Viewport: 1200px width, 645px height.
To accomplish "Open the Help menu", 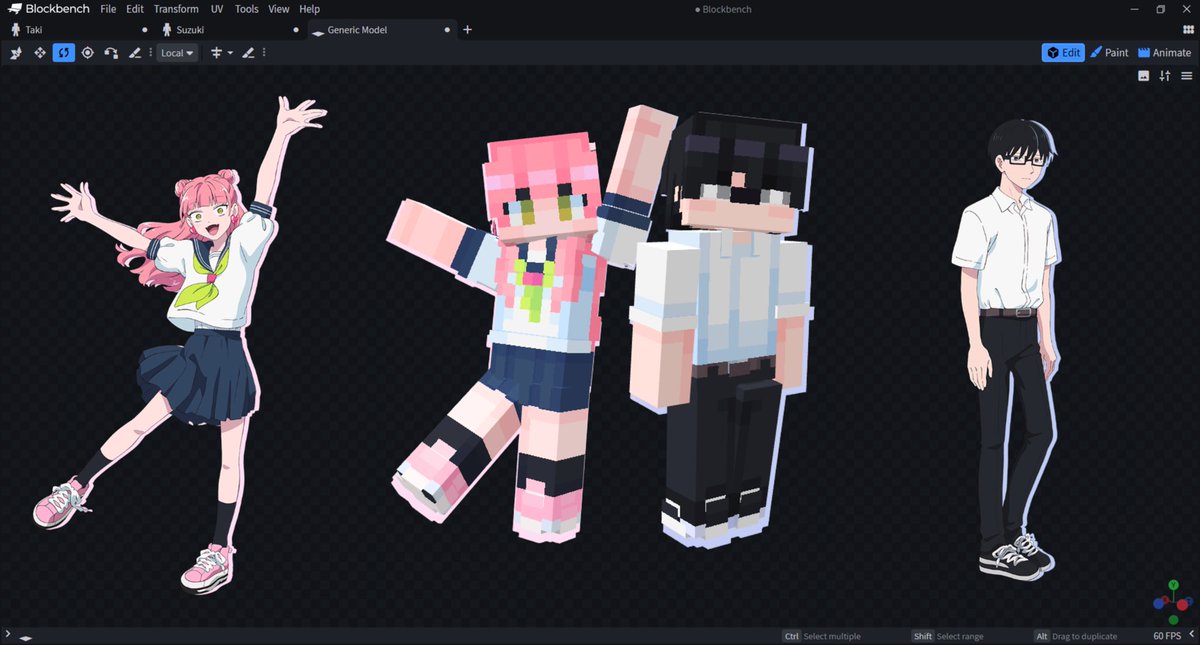I will point(309,9).
